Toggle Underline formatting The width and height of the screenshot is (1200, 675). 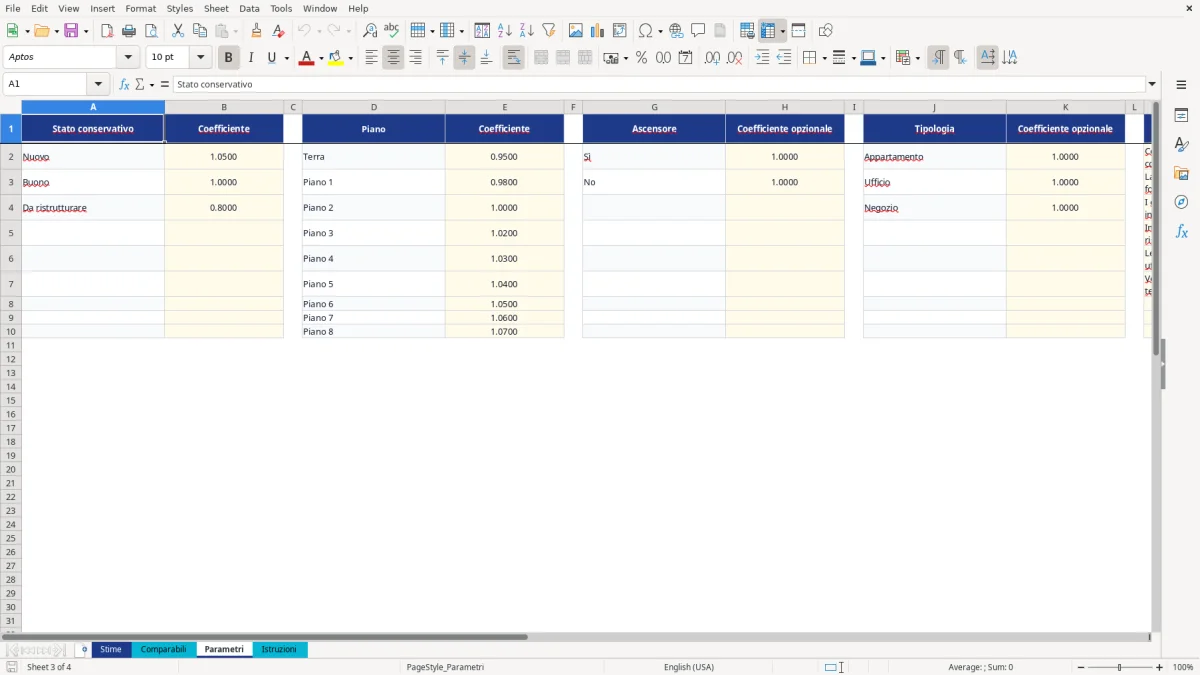click(271, 58)
